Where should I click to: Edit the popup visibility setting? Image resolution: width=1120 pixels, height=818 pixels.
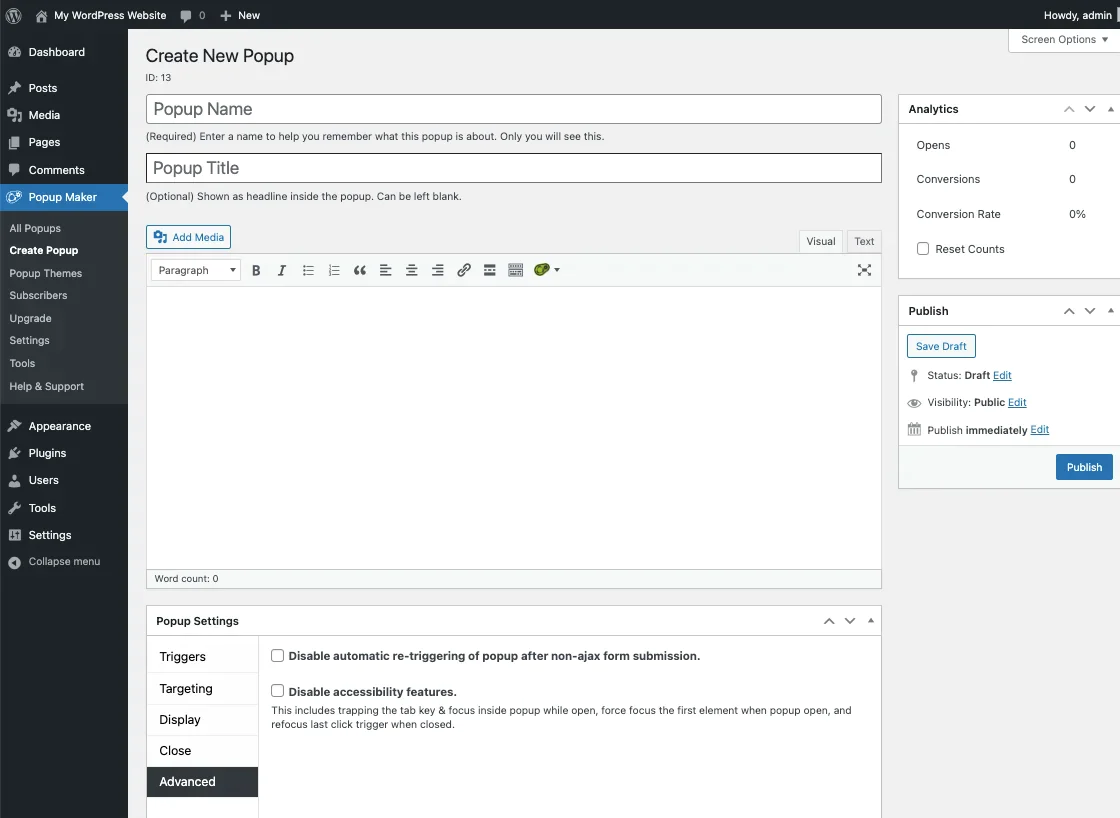(x=1017, y=402)
